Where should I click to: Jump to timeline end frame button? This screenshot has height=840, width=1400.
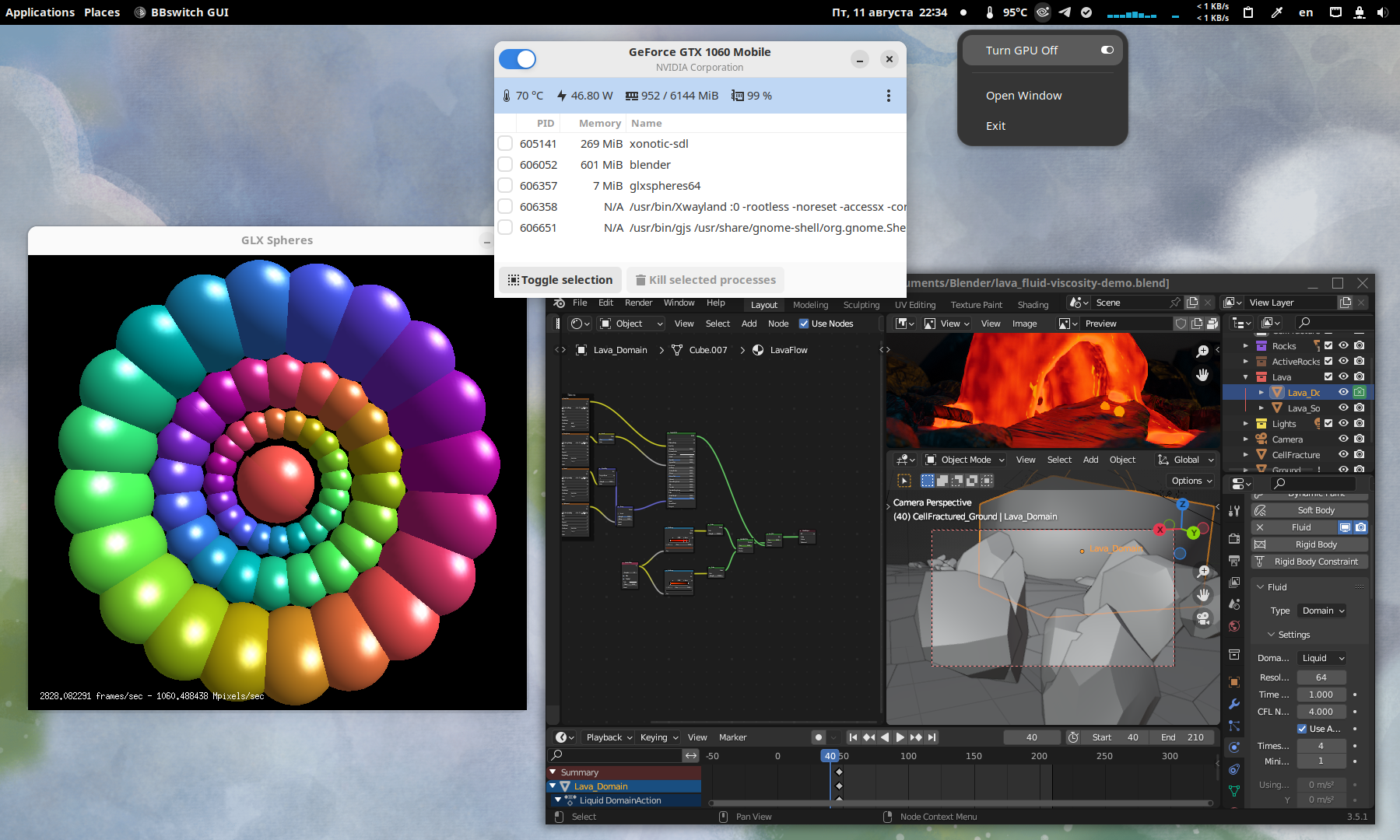click(932, 737)
